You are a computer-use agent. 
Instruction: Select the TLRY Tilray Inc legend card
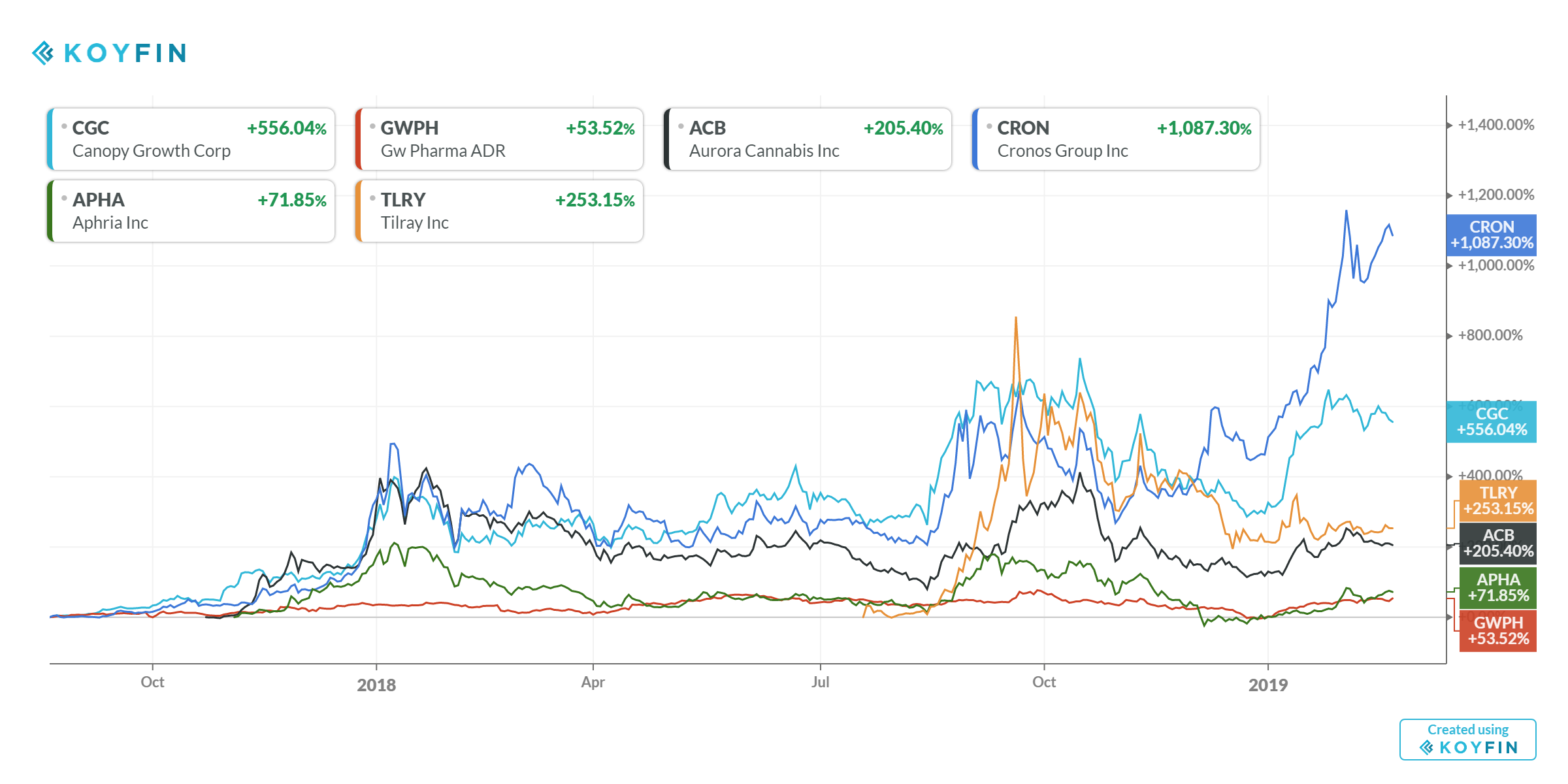coord(499,211)
